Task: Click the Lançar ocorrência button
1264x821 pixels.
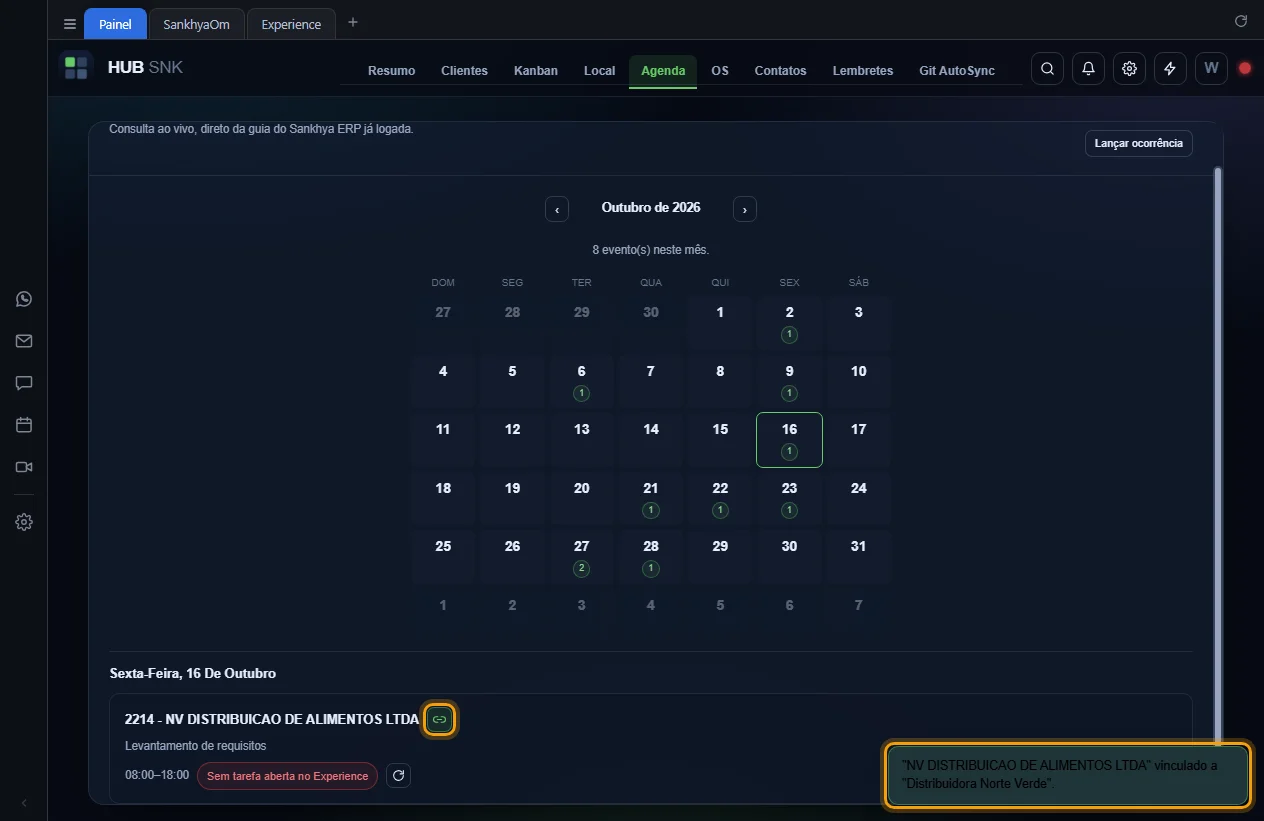Action: (1138, 144)
